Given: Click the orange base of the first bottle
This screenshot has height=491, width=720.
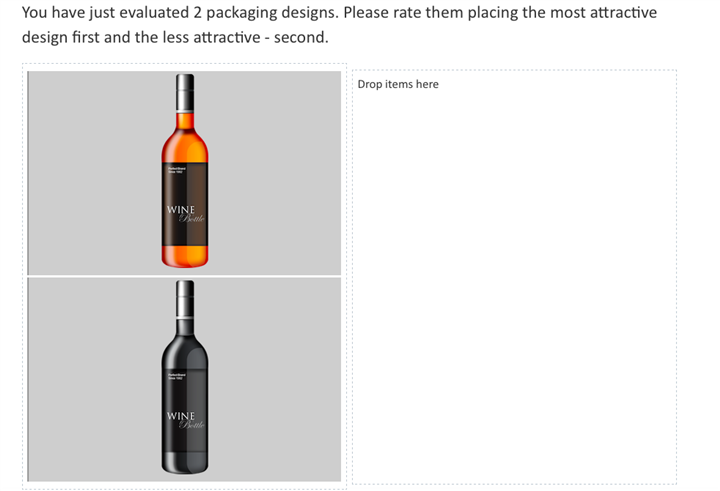Looking at the screenshot, I should tap(185, 255).
